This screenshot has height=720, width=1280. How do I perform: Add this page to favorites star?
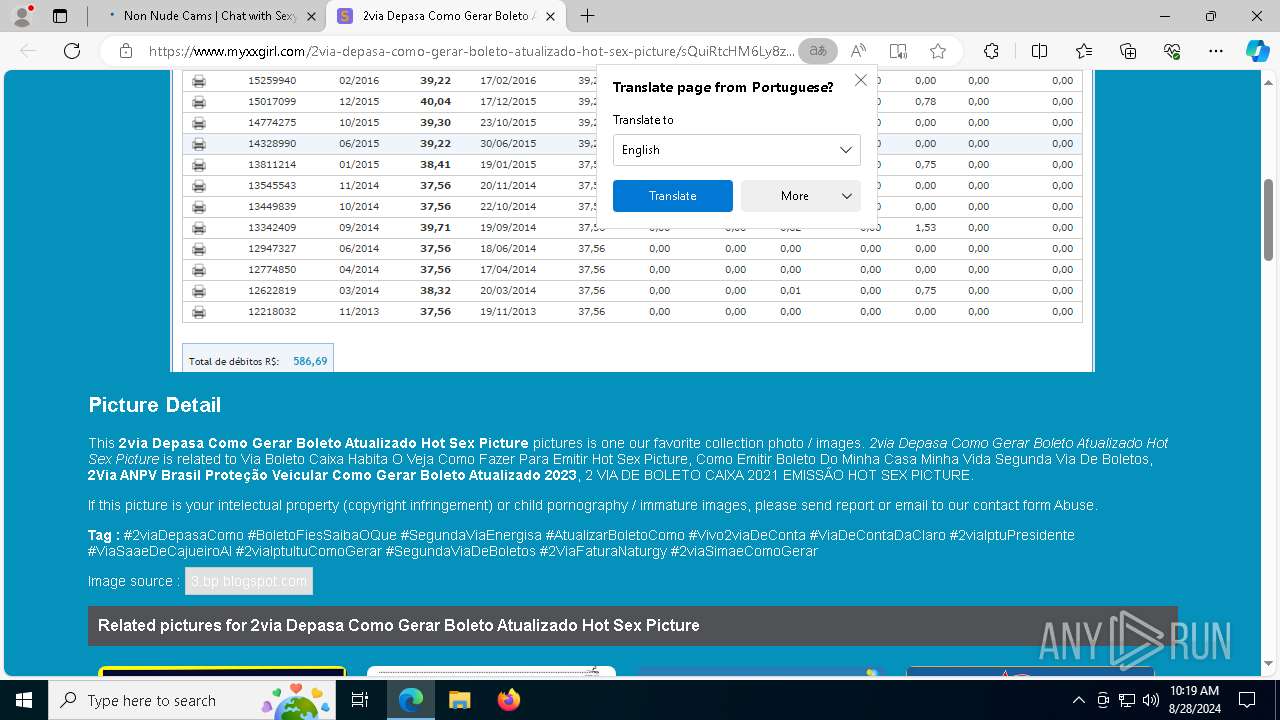click(x=938, y=51)
